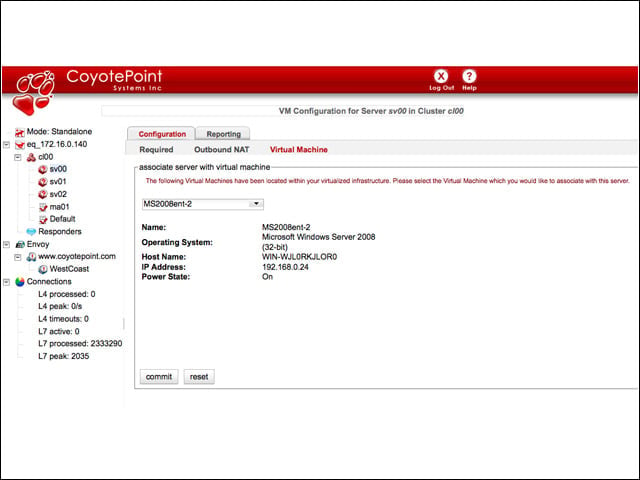
Task: Open the MS2008ent-2 virtual machine dropdown
Action: [x=202, y=204]
